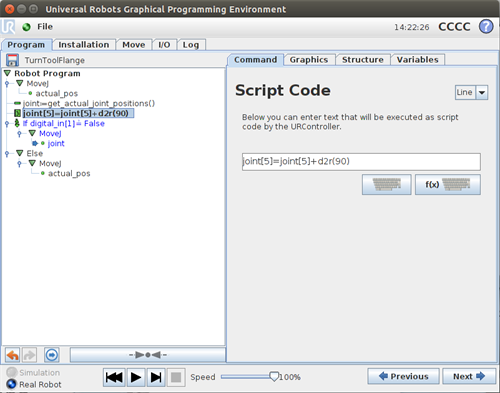Viewport: 500px width, 393px height.
Task: Select the Command tab
Action: (256, 60)
